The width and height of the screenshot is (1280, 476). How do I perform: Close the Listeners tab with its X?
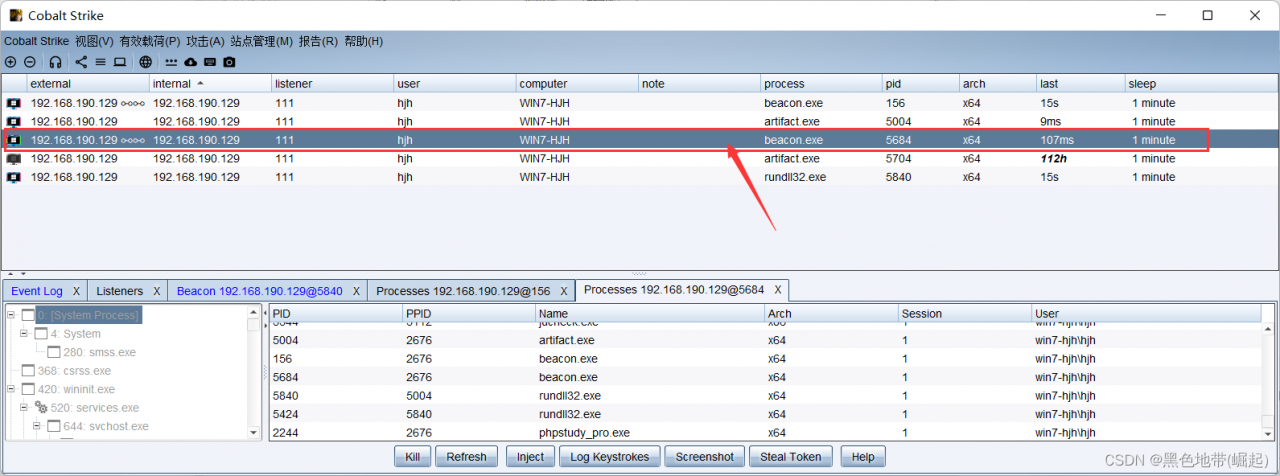[156, 291]
